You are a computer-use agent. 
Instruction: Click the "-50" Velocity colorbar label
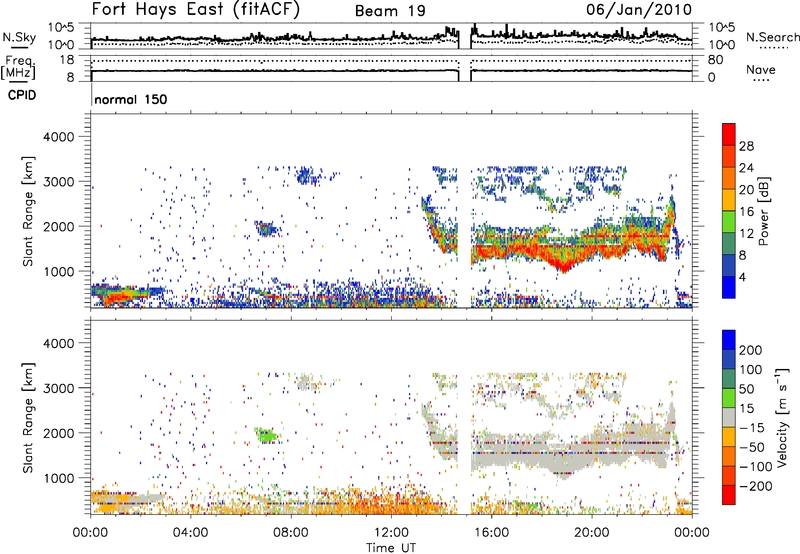pyautogui.click(x=752, y=447)
